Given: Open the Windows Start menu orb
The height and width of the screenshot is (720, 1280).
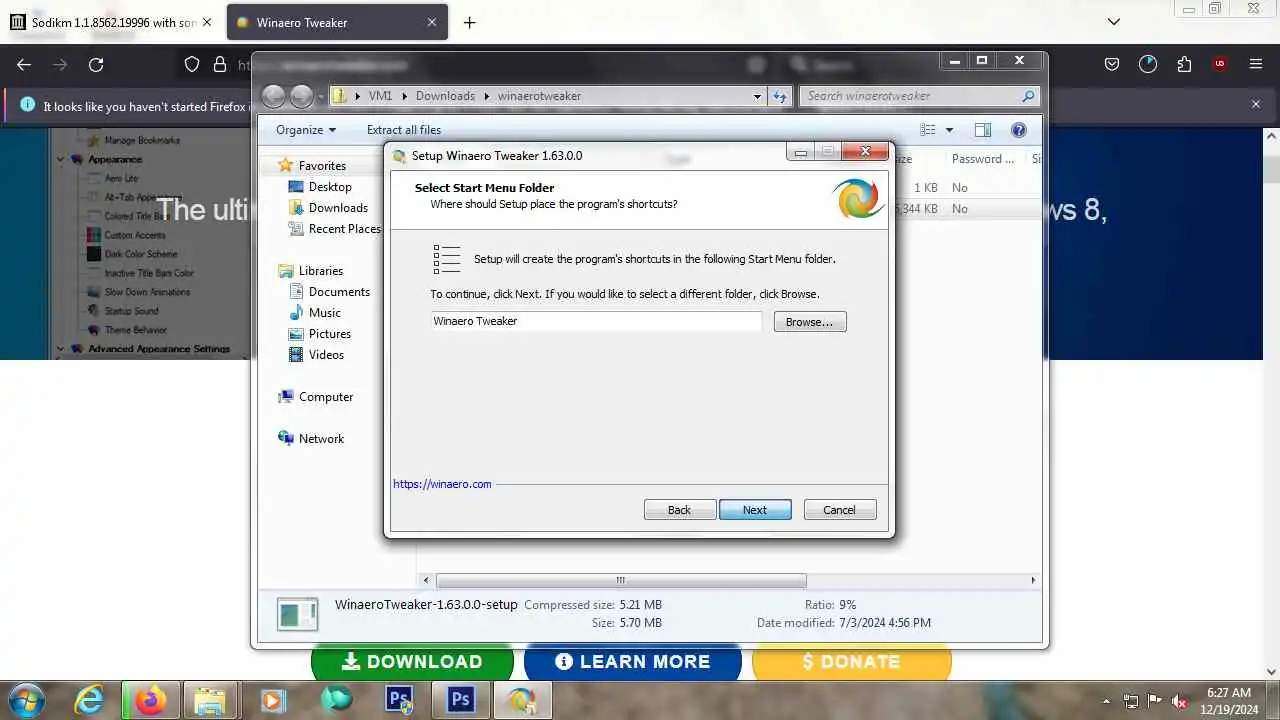Looking at the screenshot, I should click(x=27, y=700).
